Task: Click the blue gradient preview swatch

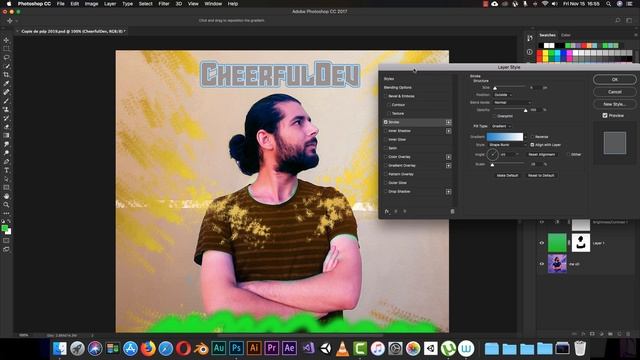Action: [504, 137]
